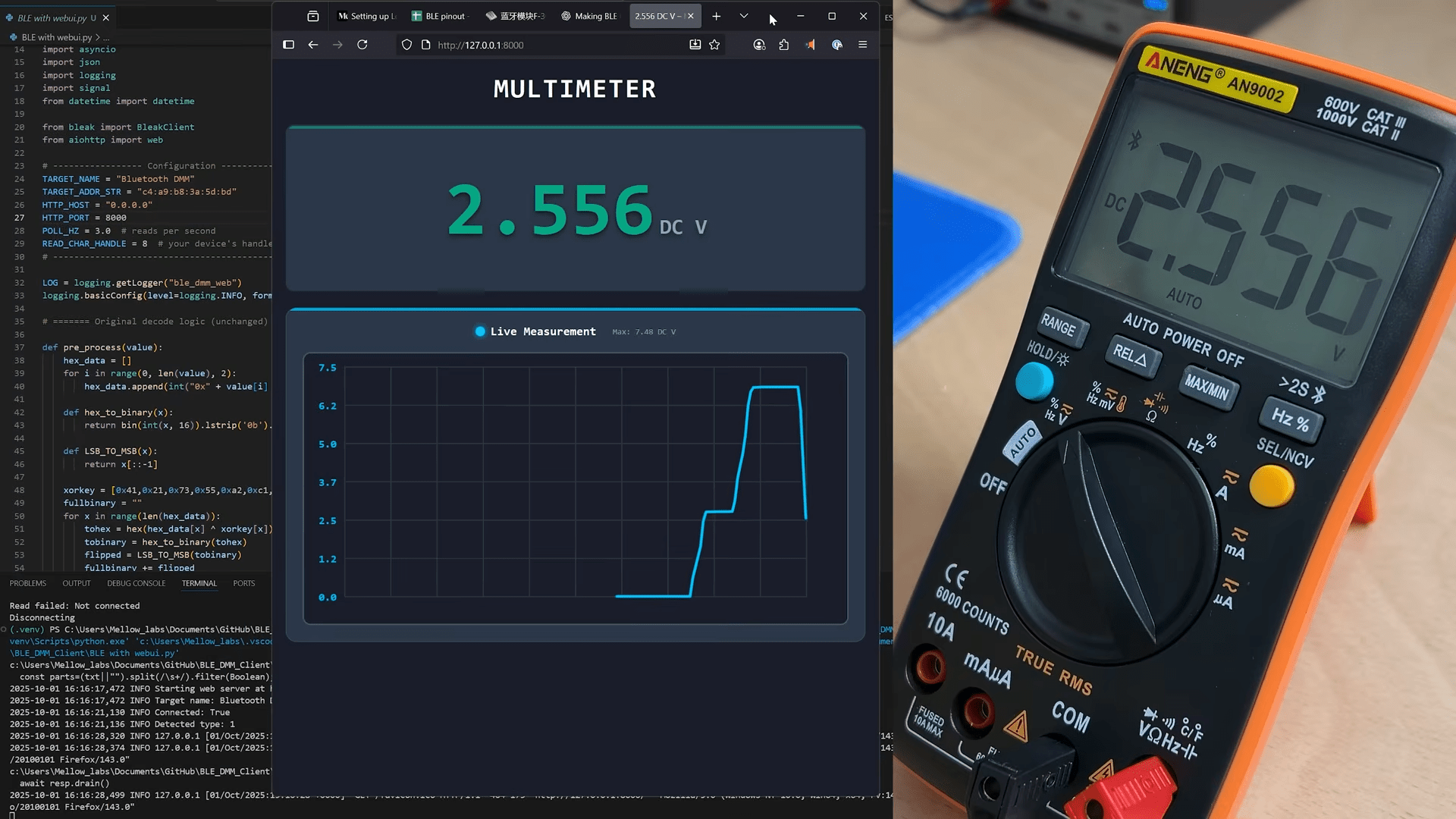The image size is (1456, 819).
Task: Open the extensions puzzle icon
Action: coord(784,45)
